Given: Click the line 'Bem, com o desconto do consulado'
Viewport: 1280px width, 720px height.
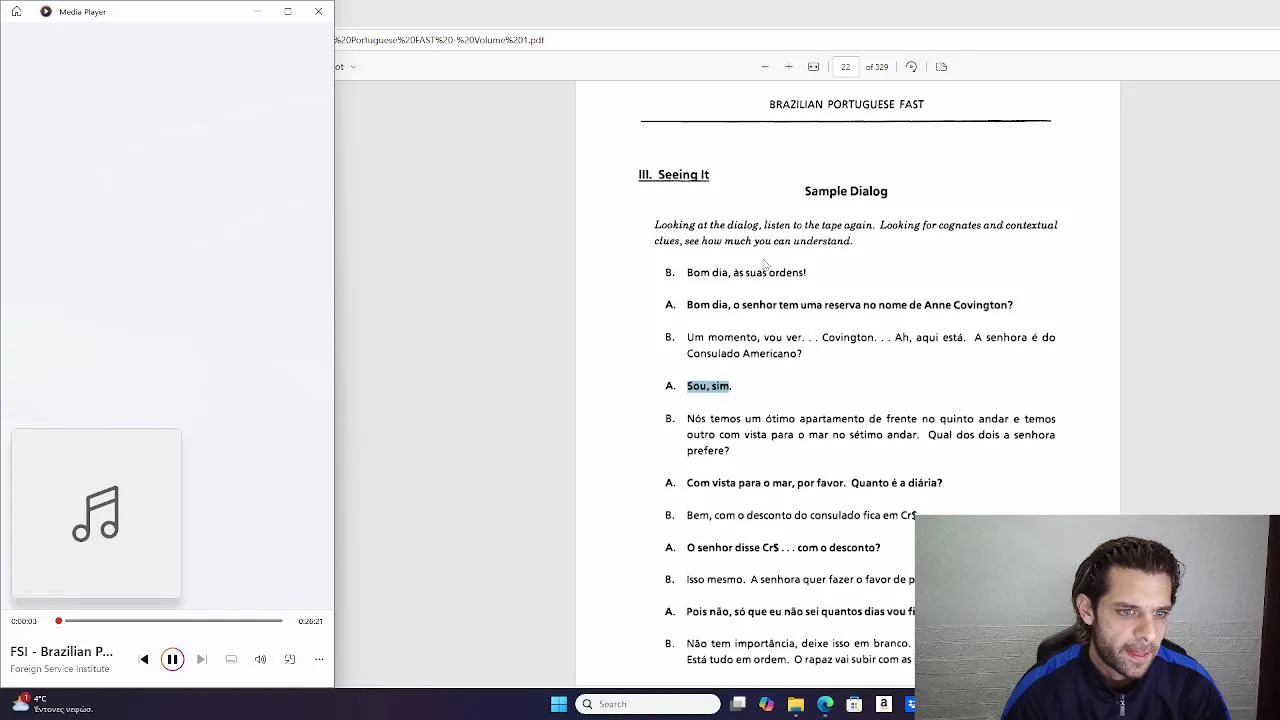Looking at the screenshot, I should 800,516.
